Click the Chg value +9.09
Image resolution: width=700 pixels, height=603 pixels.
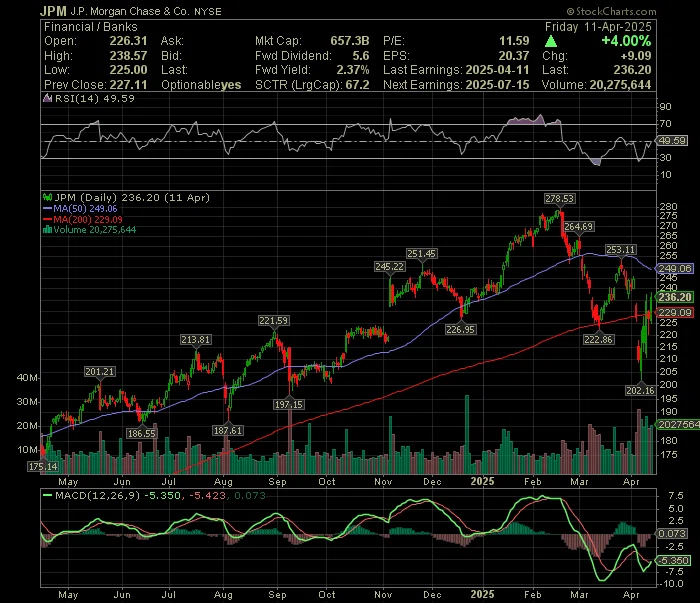636,56
